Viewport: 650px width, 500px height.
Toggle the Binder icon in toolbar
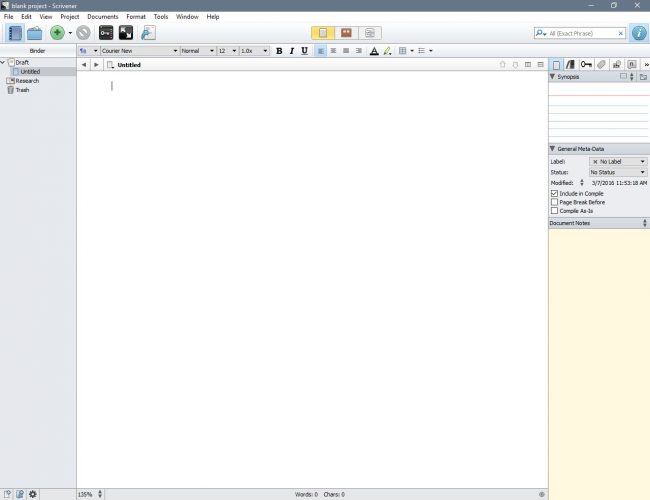coord(15,33)
